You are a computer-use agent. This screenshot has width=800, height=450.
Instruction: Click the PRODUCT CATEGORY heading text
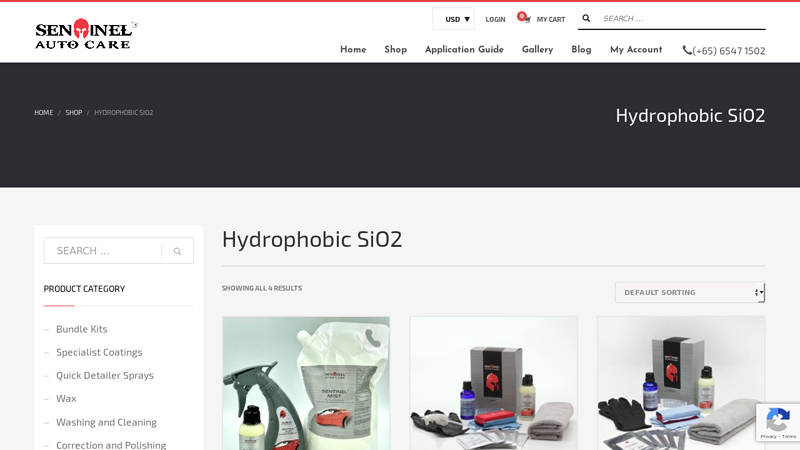tap(84, 289)
